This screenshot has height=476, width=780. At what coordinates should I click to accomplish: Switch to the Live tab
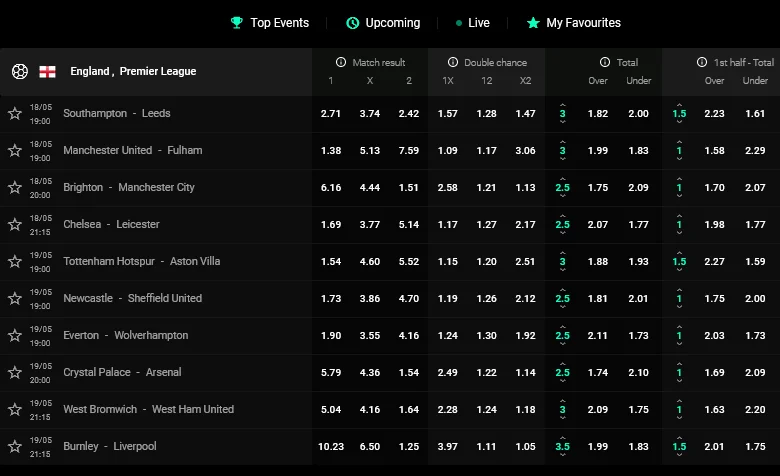(x=473, y=22)
